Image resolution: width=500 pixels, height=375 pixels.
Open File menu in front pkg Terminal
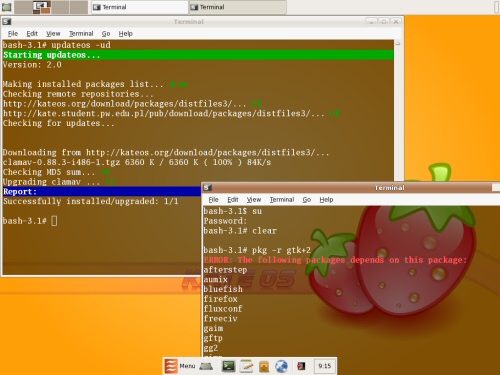[x=213, y=200]
